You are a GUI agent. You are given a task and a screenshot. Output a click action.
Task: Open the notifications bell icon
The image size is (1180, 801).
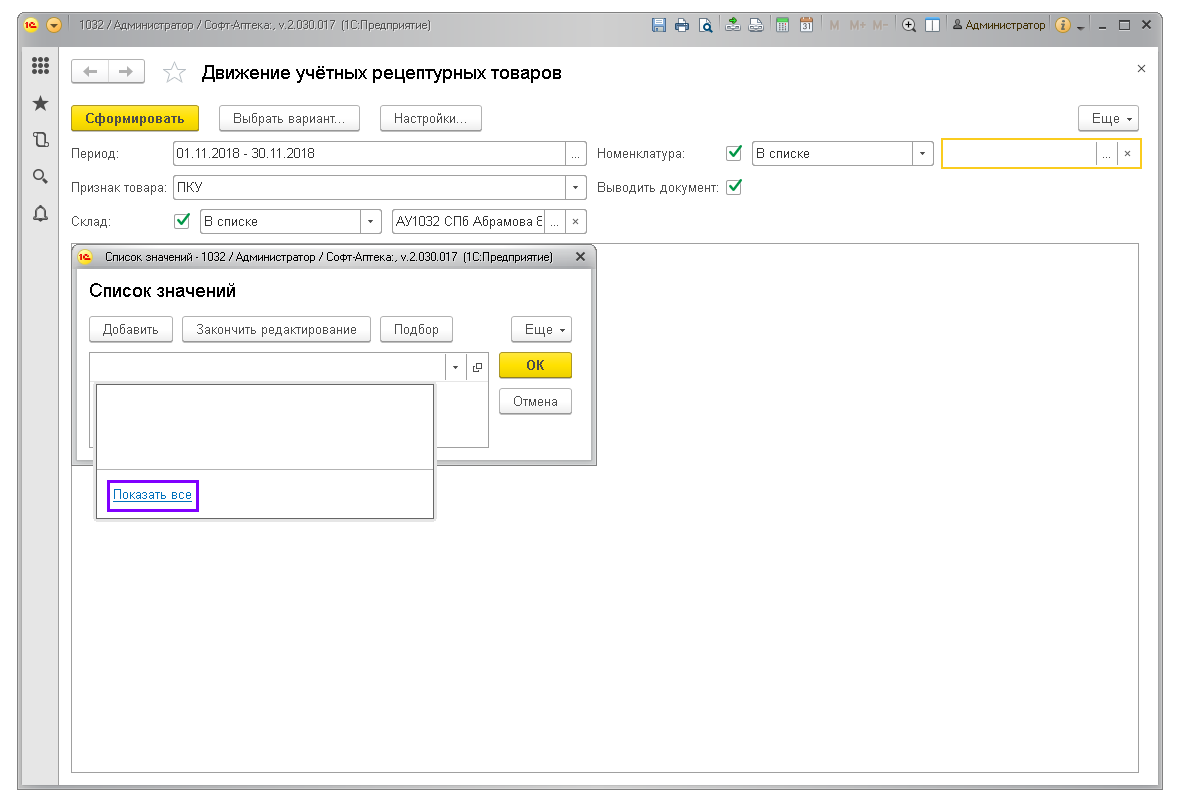41,213
